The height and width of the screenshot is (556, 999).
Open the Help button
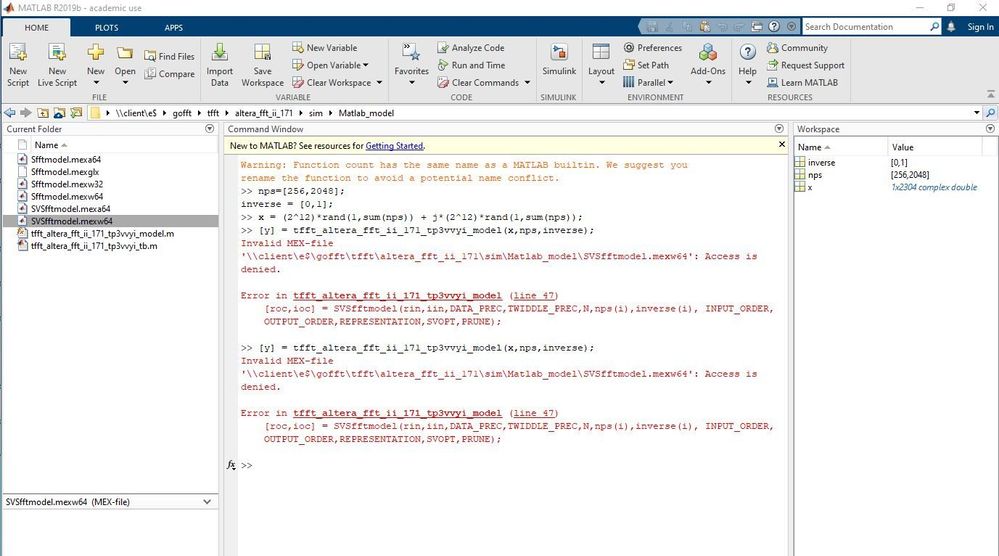747,65
